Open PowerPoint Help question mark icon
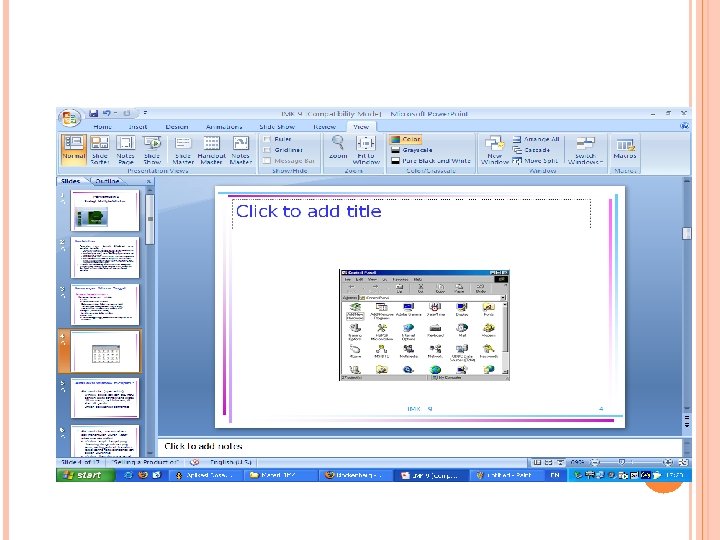 pyautogui.click(x=684, y=126)
